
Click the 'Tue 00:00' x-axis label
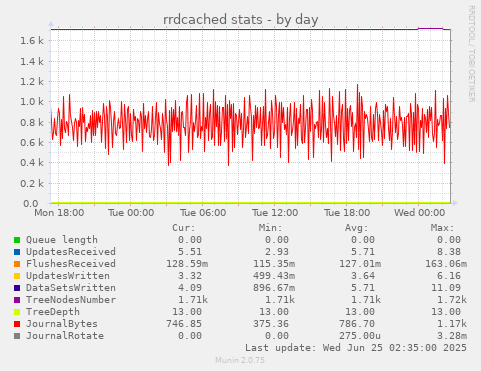pyautogui.click(x=131, y=213)
